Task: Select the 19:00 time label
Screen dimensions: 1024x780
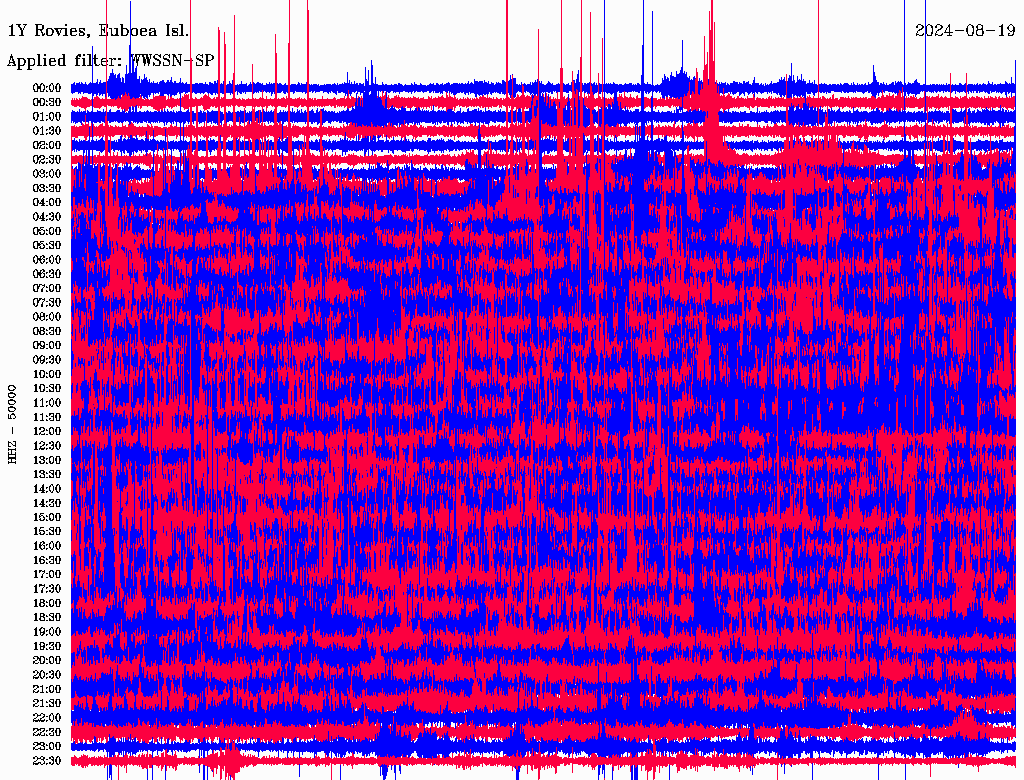Action: [x=47, y=632]
